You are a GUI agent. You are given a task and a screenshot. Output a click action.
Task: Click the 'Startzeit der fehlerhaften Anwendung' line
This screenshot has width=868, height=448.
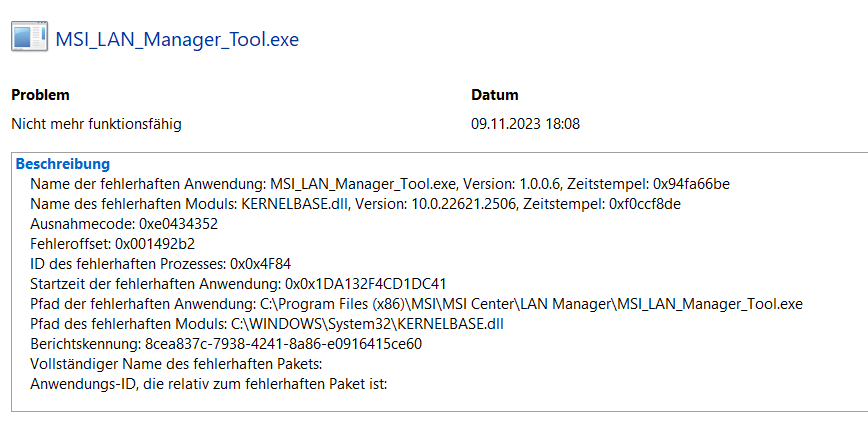238,283
